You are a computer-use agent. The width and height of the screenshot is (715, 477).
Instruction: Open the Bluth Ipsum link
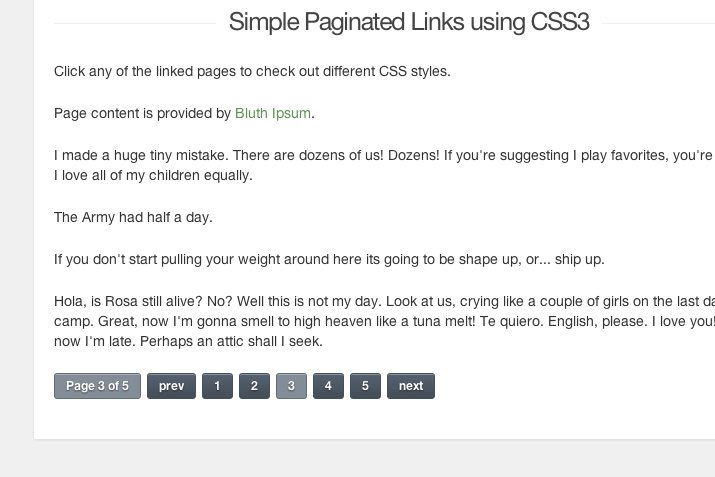tap(273, 113)
